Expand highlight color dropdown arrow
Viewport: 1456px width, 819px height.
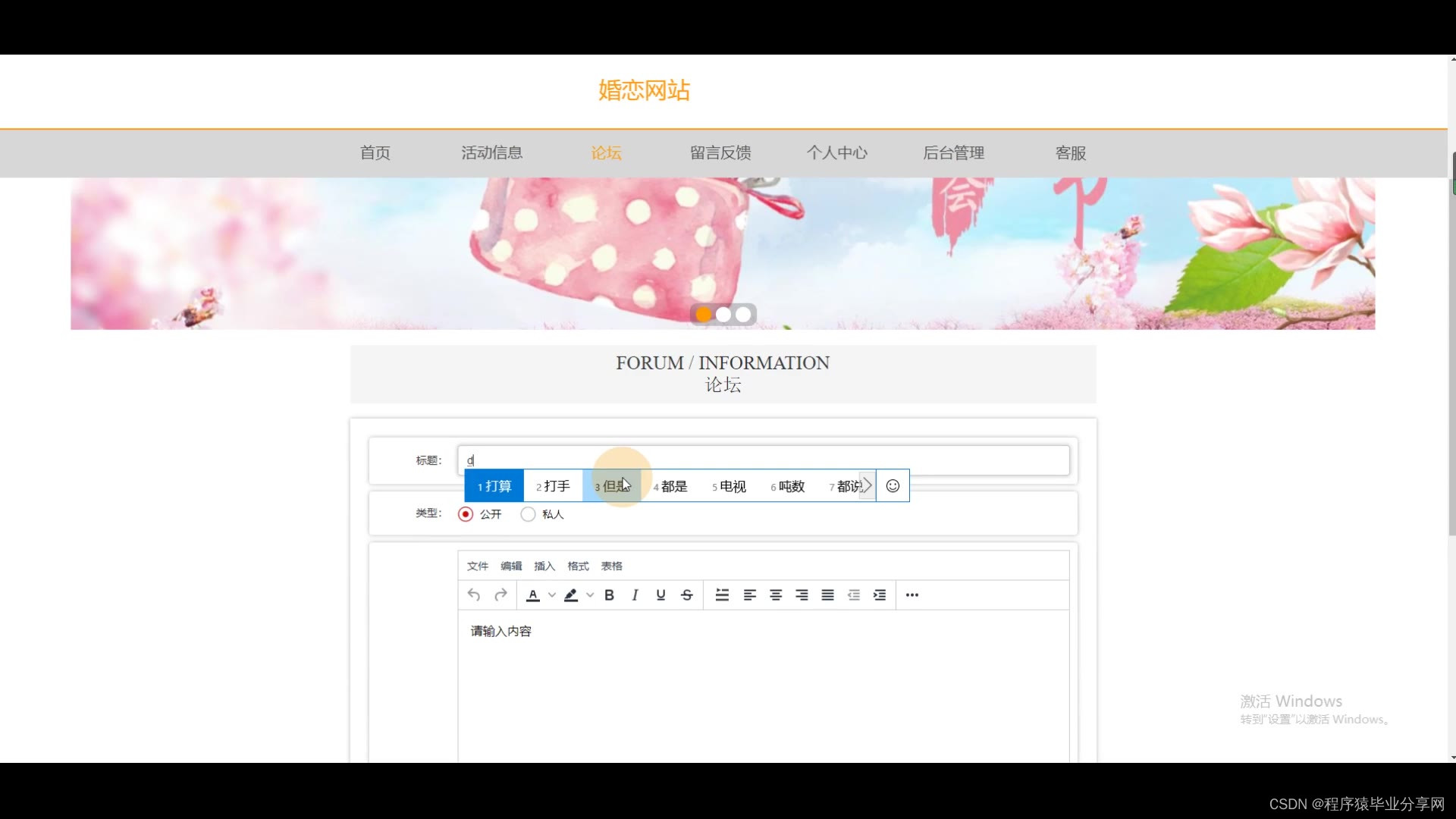(x=590, y=595)
